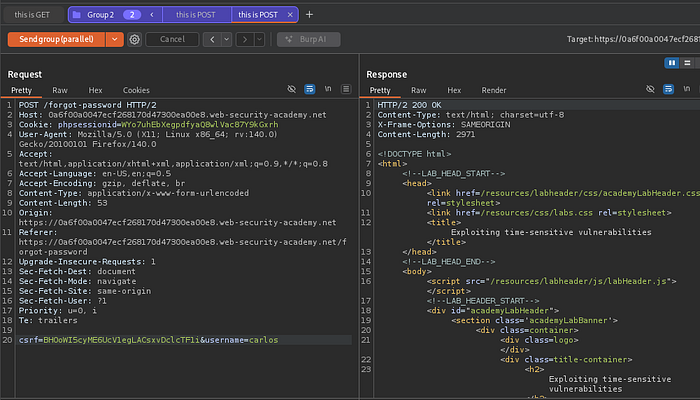Viewport: 700px width, 400px height.
Task: Select Response Pretty tab
Action: 380,90
